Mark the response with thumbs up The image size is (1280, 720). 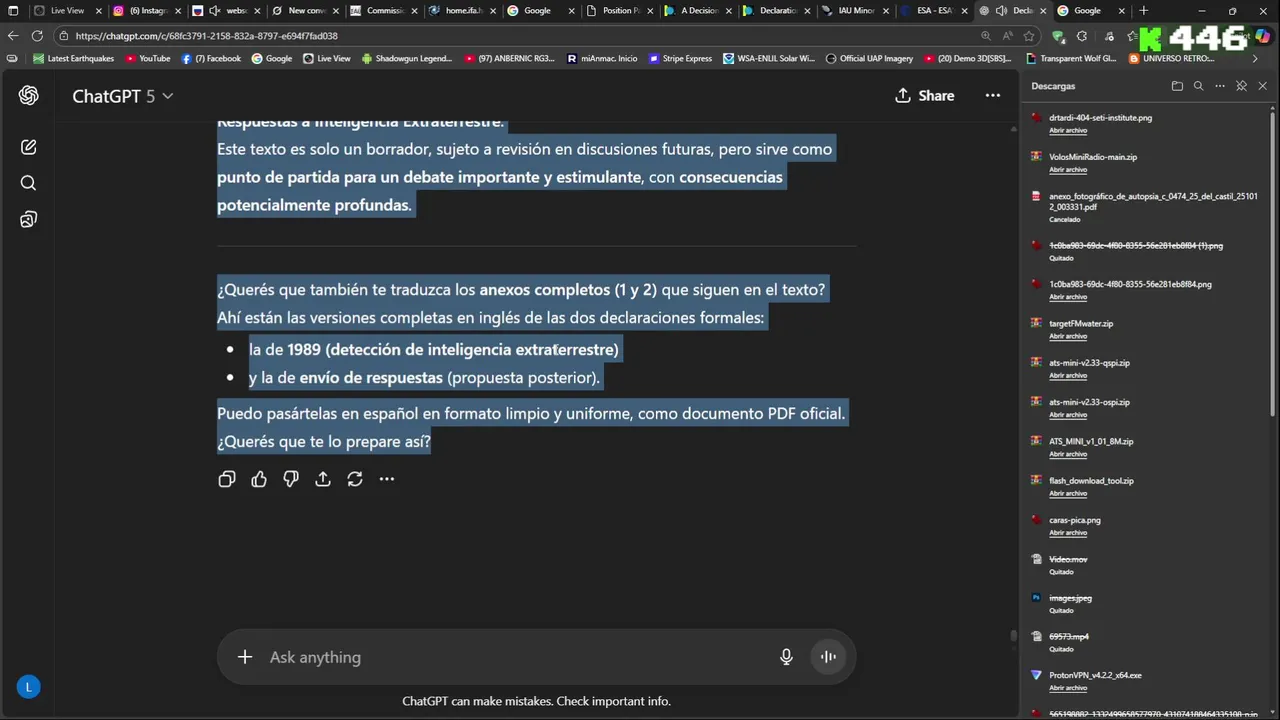pos(259,479)
